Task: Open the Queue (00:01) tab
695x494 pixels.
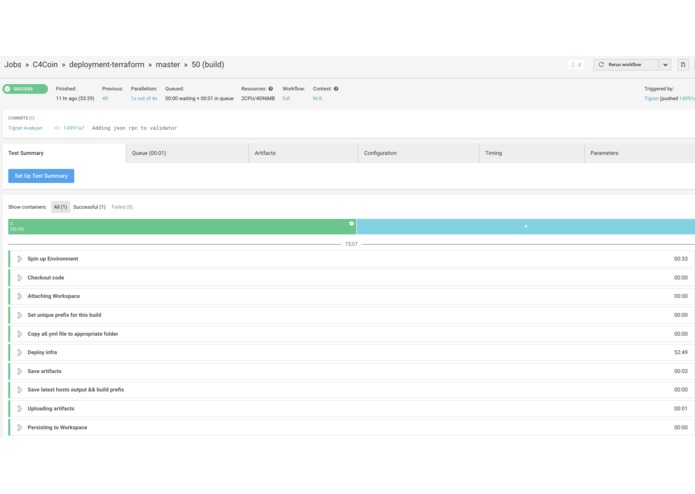Action: point(187,153)
